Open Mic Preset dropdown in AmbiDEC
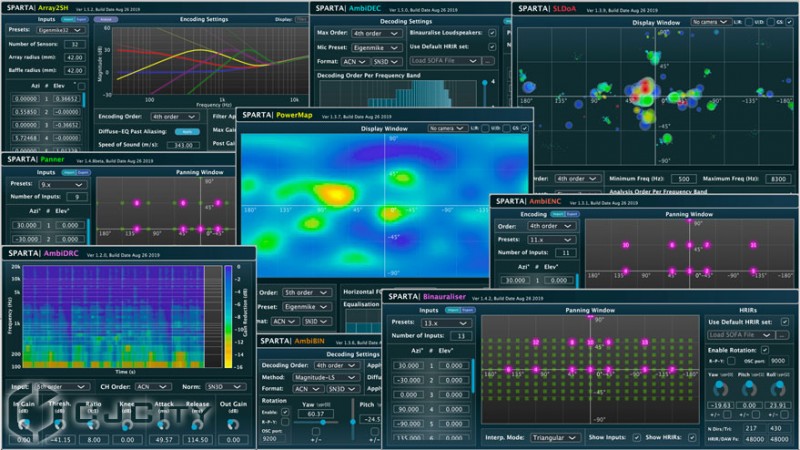 (377, 47)
